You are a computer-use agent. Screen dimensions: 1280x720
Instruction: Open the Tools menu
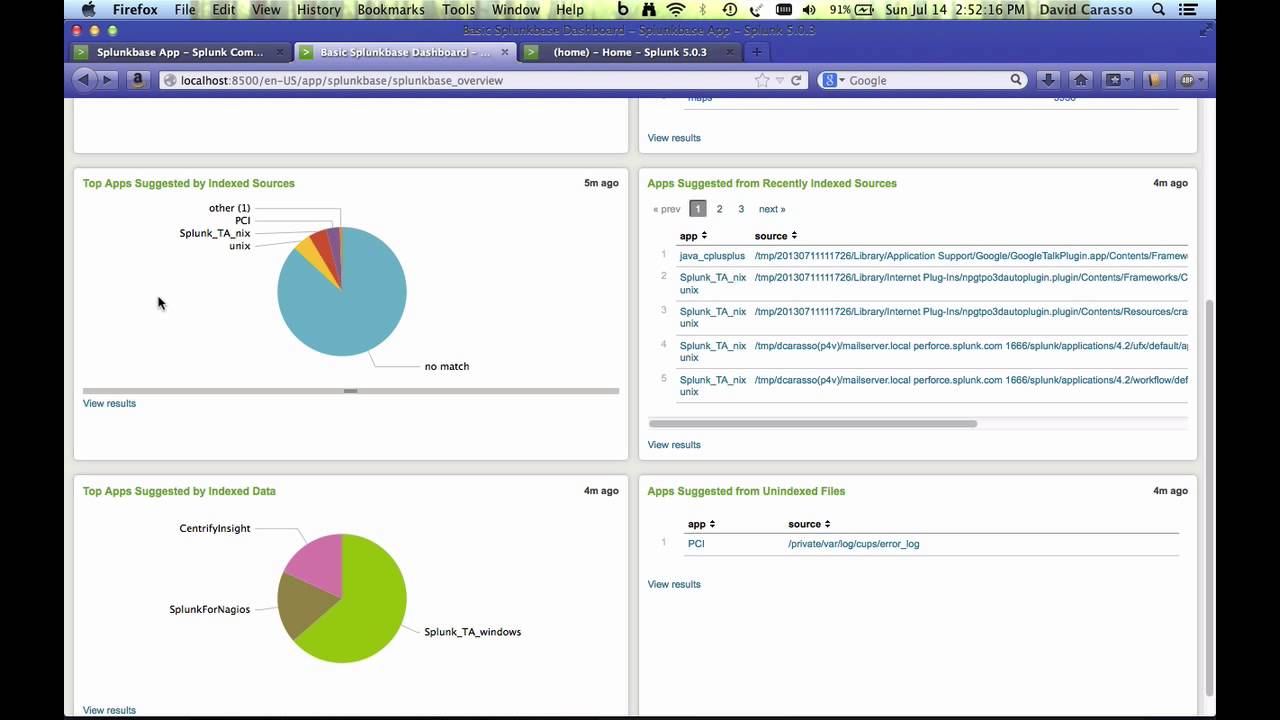pos(459,10)
